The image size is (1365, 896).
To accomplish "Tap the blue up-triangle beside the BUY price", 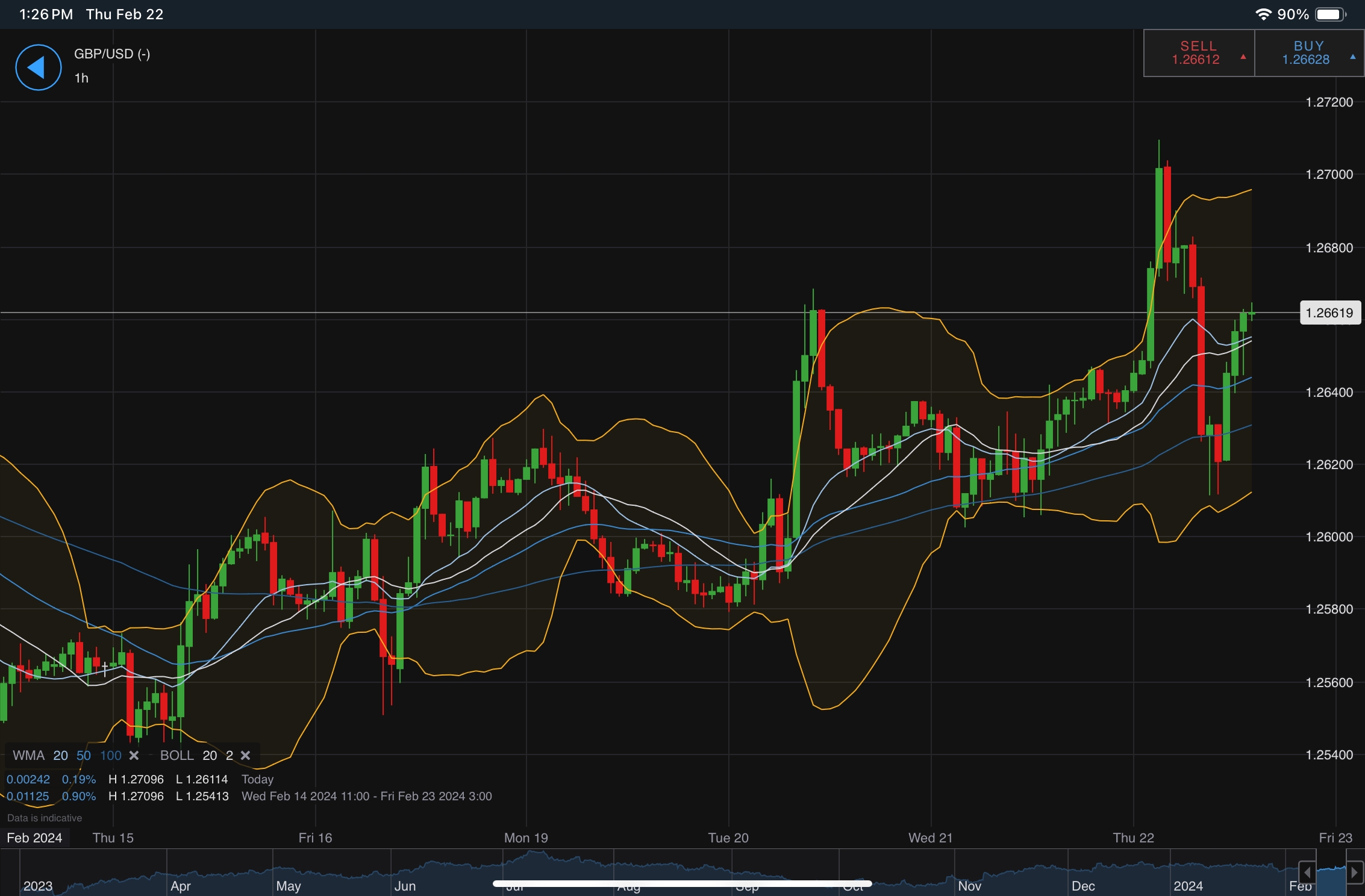I will 1351,59.
